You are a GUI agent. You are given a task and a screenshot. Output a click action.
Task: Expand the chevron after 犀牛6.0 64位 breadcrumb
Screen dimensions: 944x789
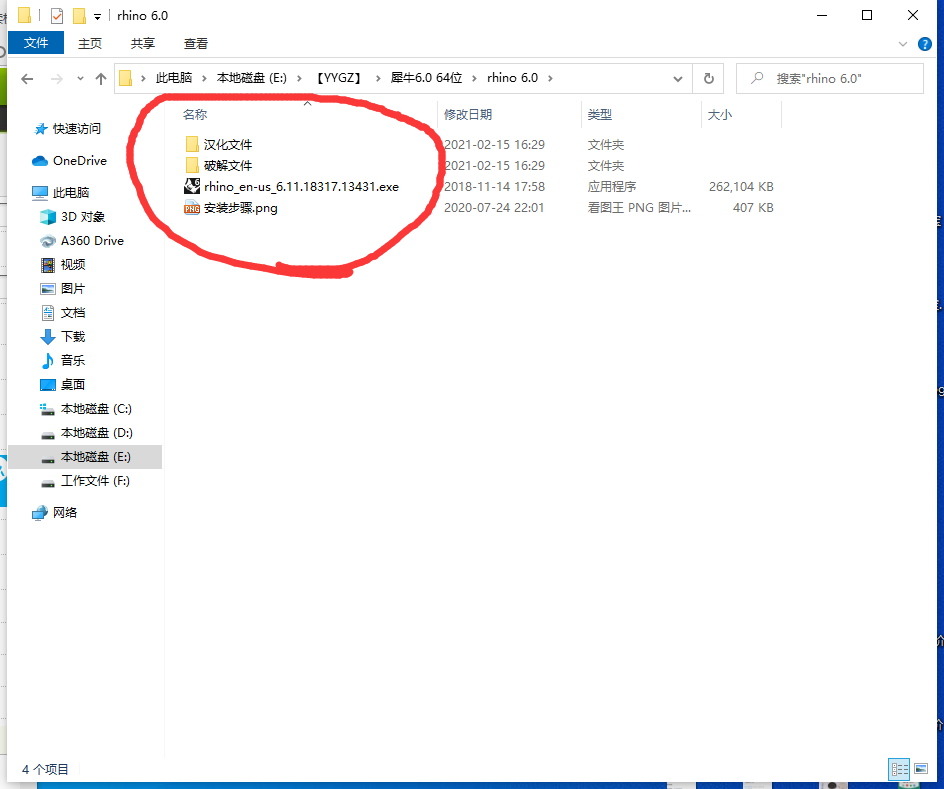coord(474,78)
